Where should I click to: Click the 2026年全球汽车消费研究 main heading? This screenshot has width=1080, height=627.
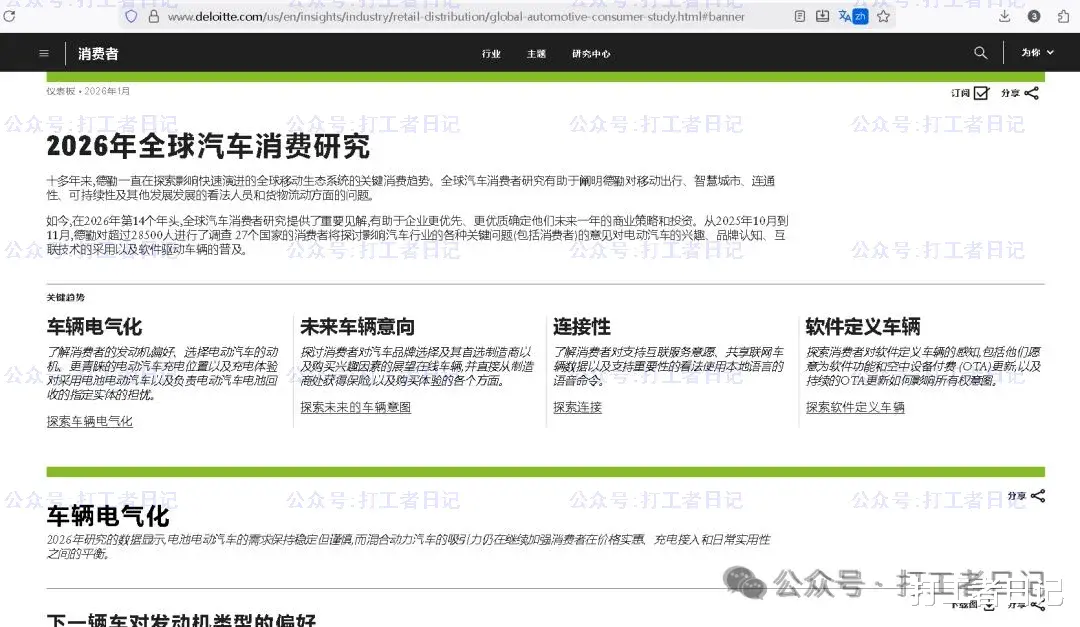pyautogui.click(x=208, y=146)
